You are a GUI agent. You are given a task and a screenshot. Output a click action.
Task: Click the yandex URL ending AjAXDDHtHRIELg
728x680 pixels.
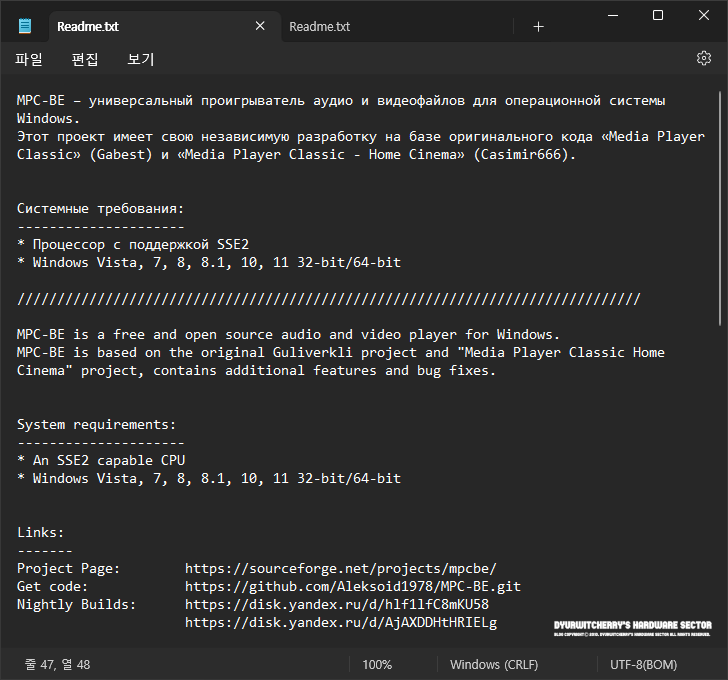click(341, 622)
